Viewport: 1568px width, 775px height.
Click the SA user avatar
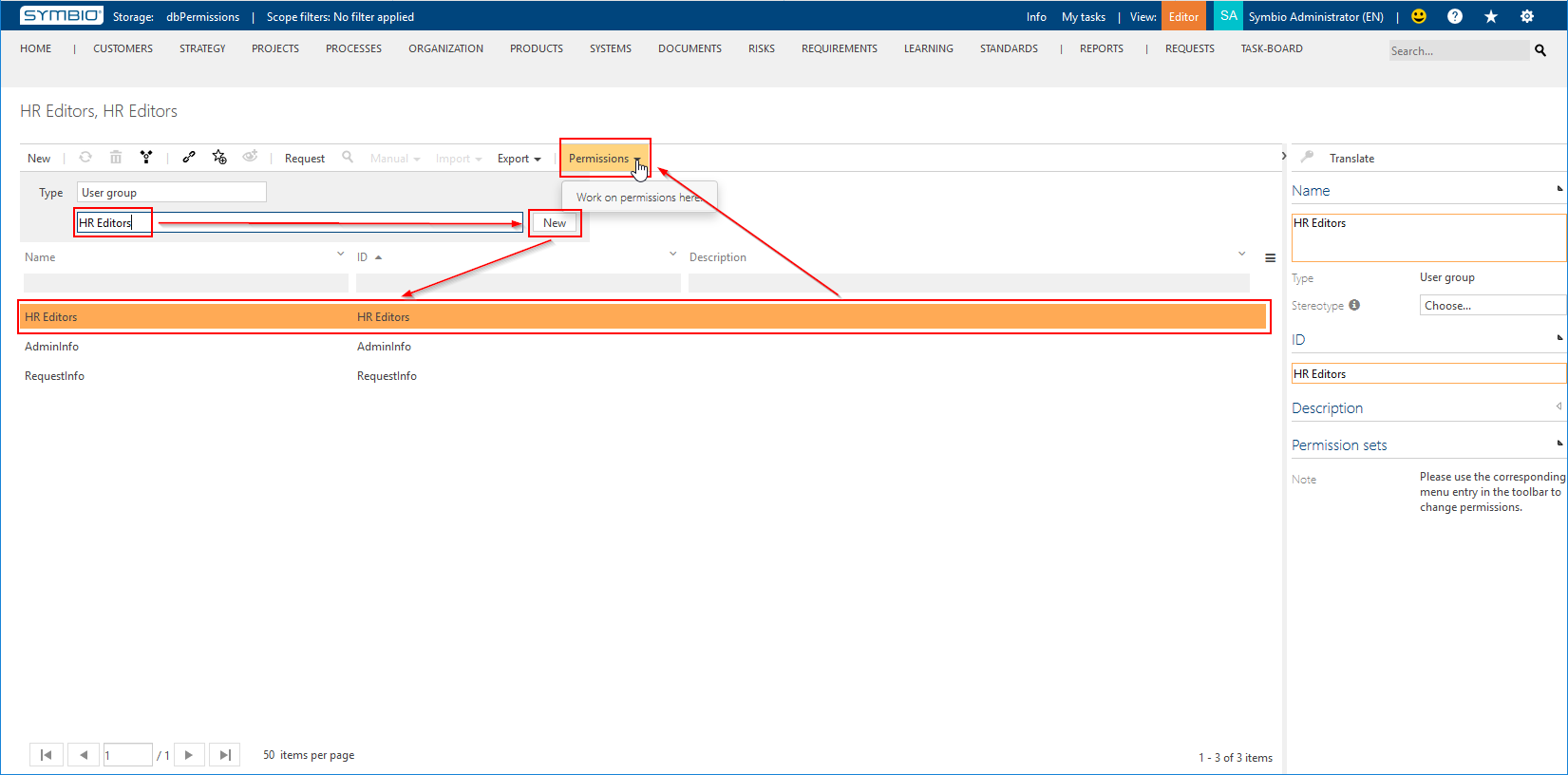tap(1228, 16)
